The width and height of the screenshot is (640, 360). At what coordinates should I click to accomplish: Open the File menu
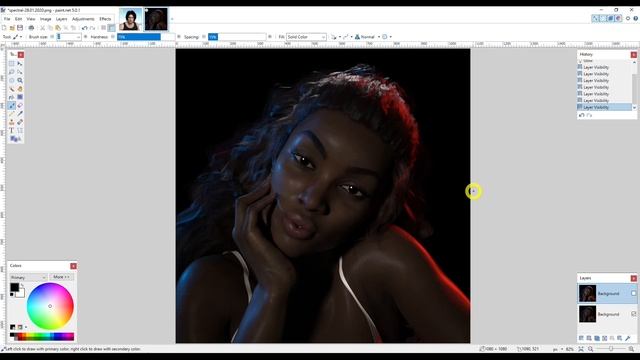(x=7, y=19)
